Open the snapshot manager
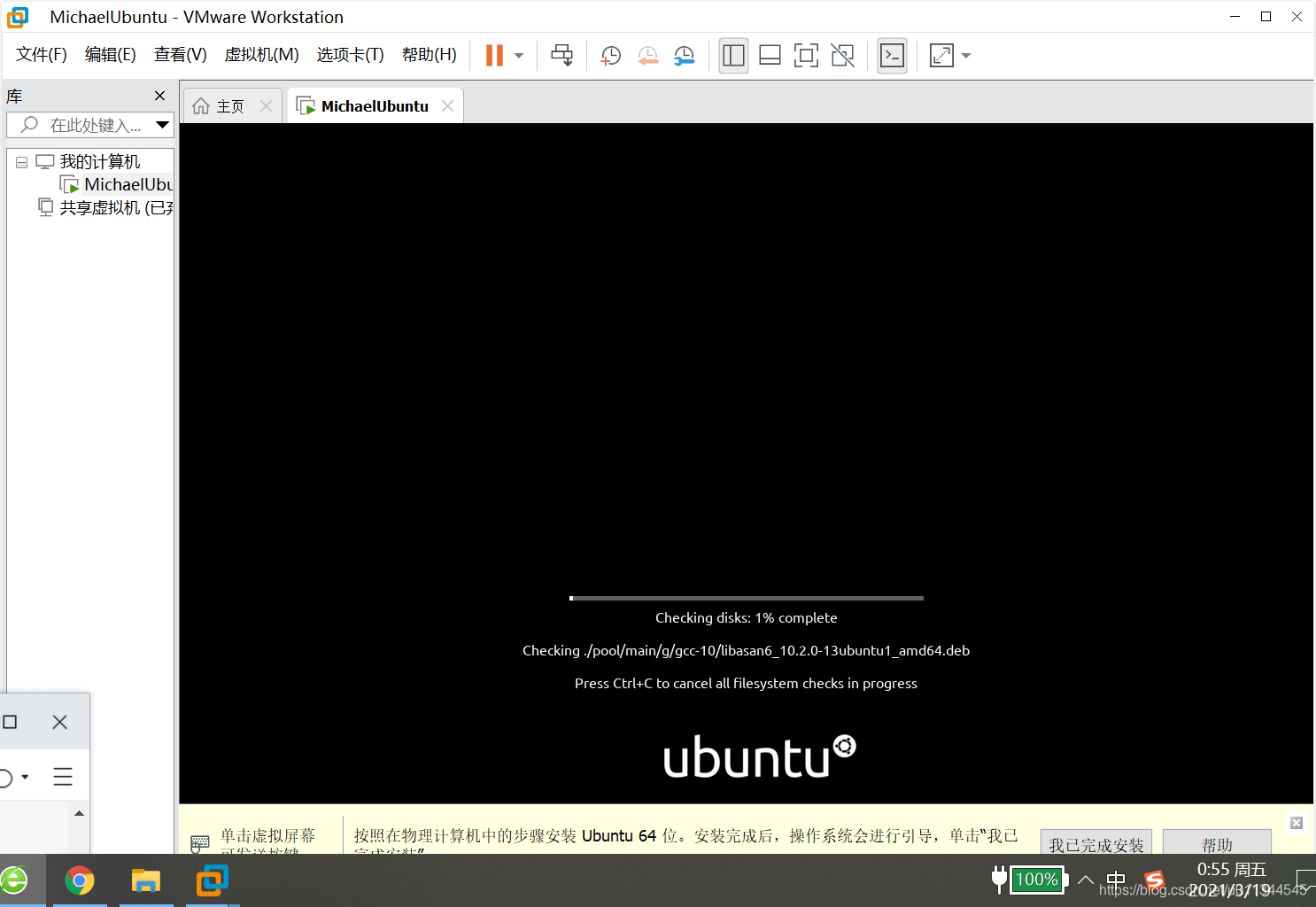1316x907 pixels. coord(685,56)
